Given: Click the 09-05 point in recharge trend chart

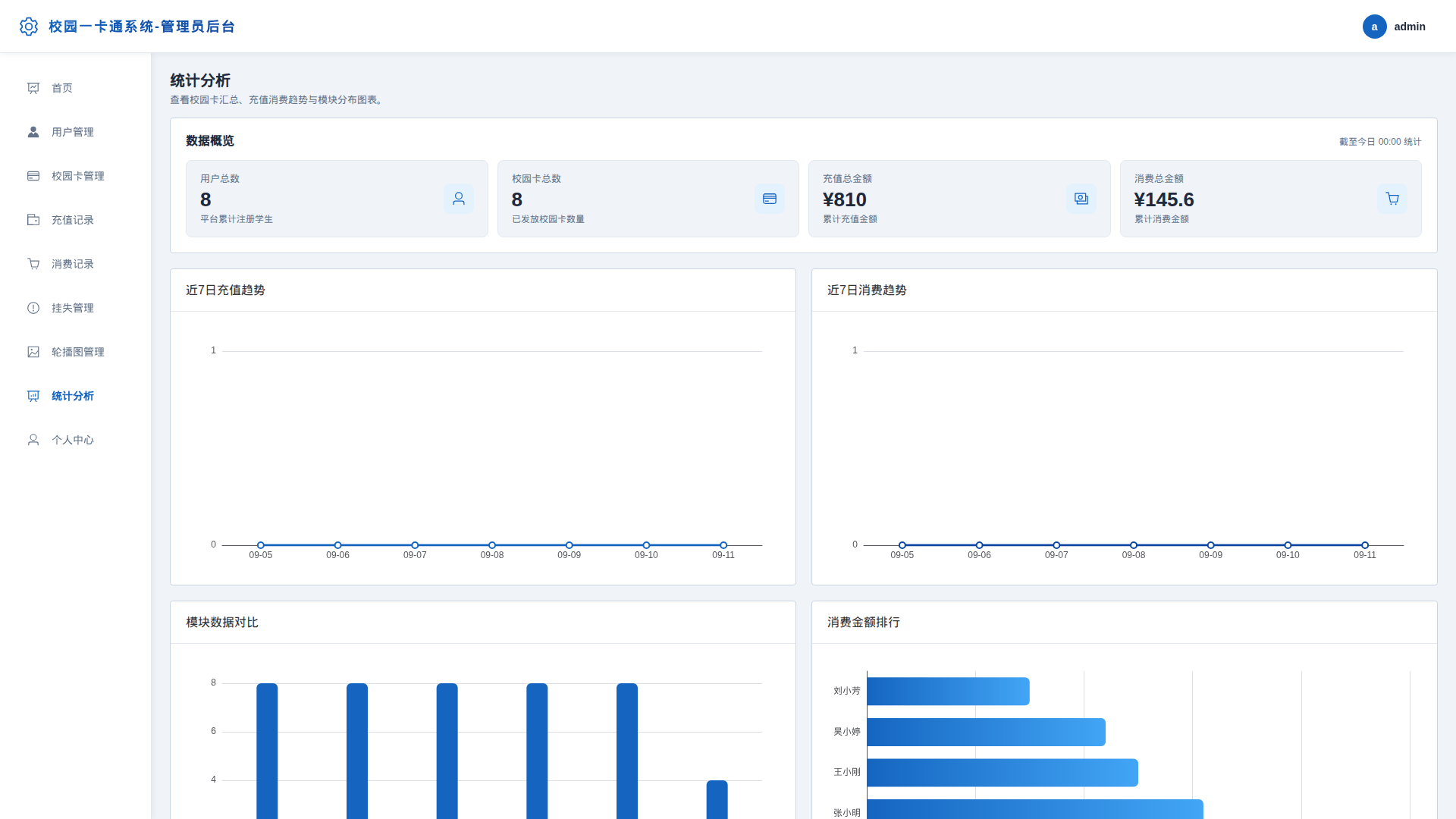Looking at the screenshot, I should (261, 545).
